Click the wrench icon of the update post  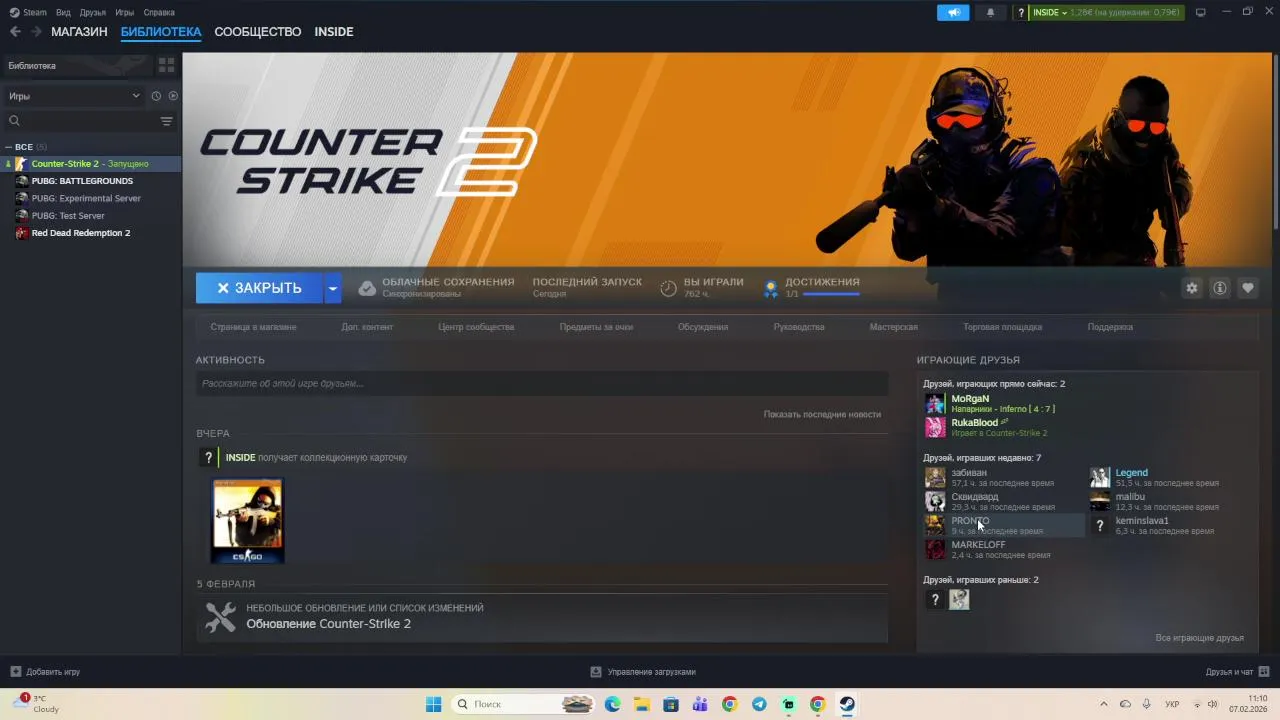220,617
